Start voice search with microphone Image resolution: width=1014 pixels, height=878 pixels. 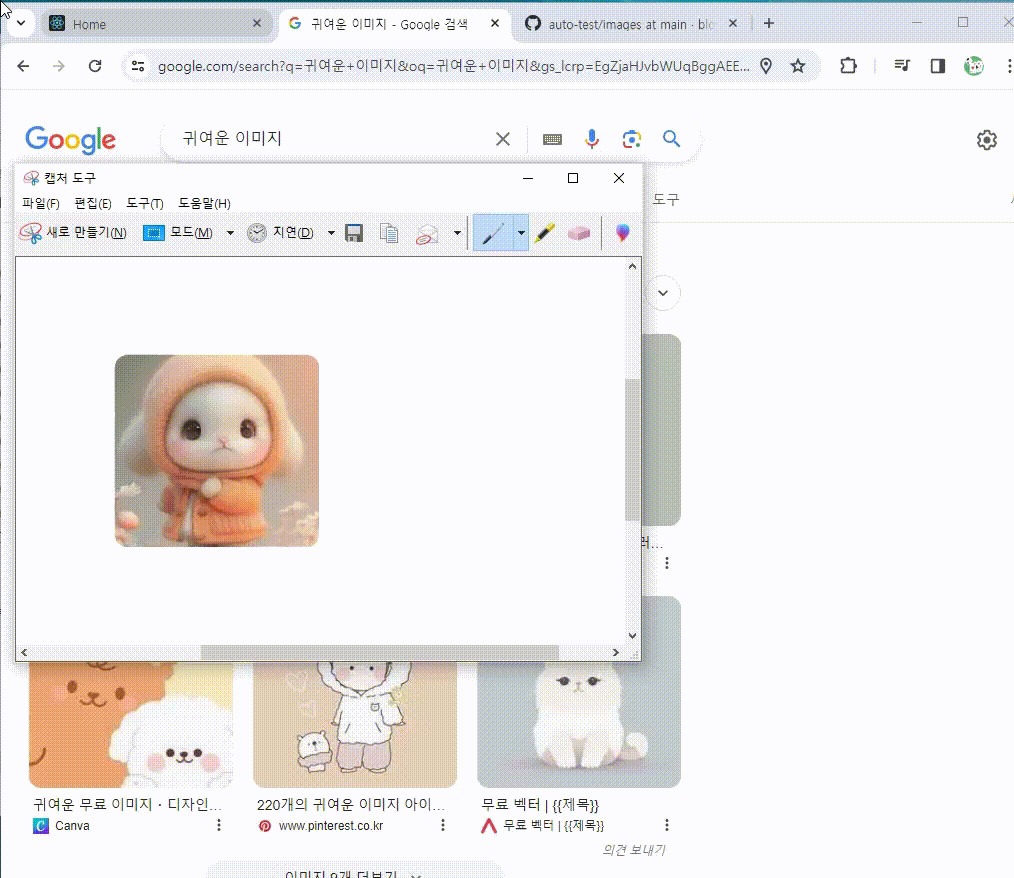(x=592, y=139)
